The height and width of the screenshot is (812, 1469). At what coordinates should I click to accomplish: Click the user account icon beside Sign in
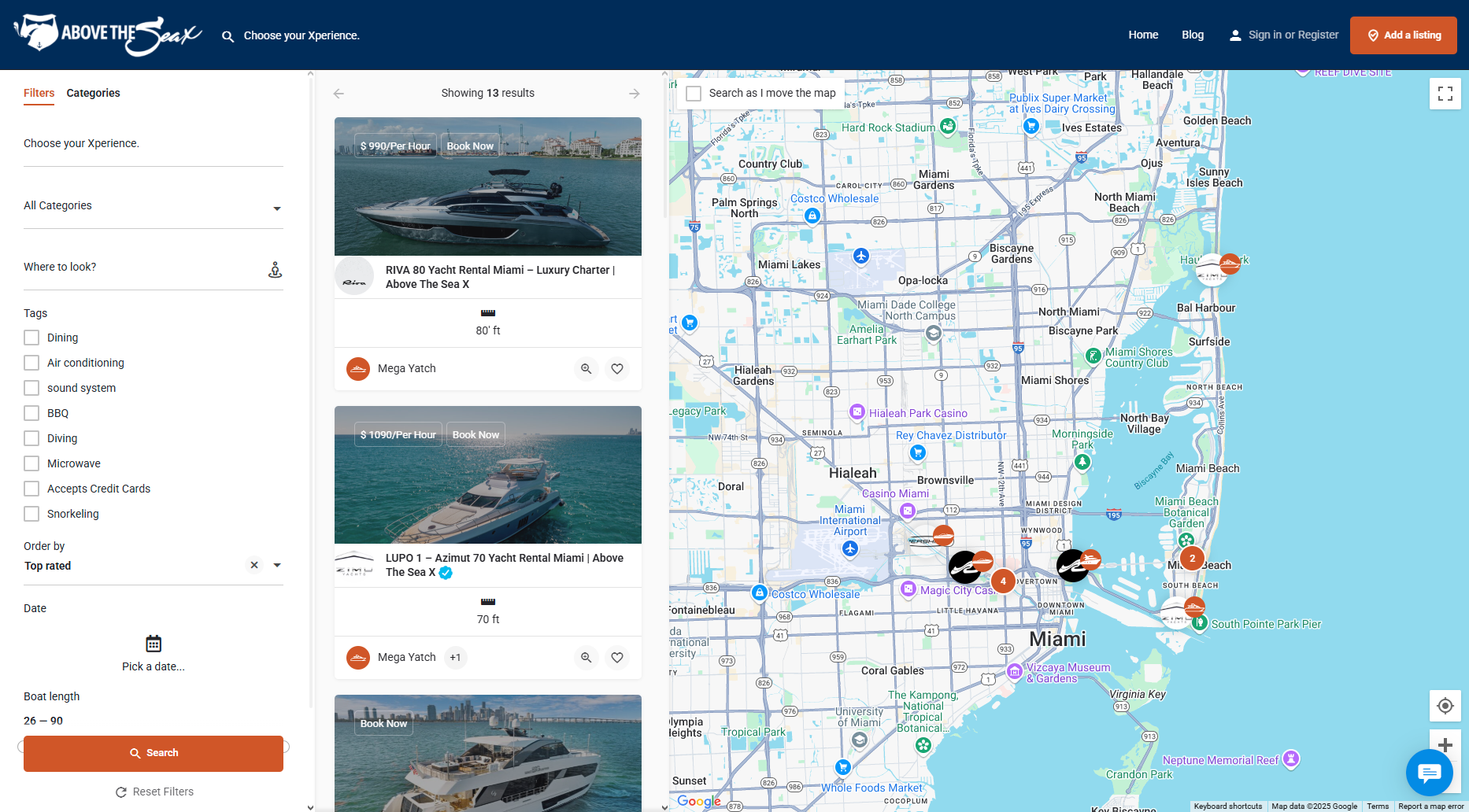point(1235,35)
